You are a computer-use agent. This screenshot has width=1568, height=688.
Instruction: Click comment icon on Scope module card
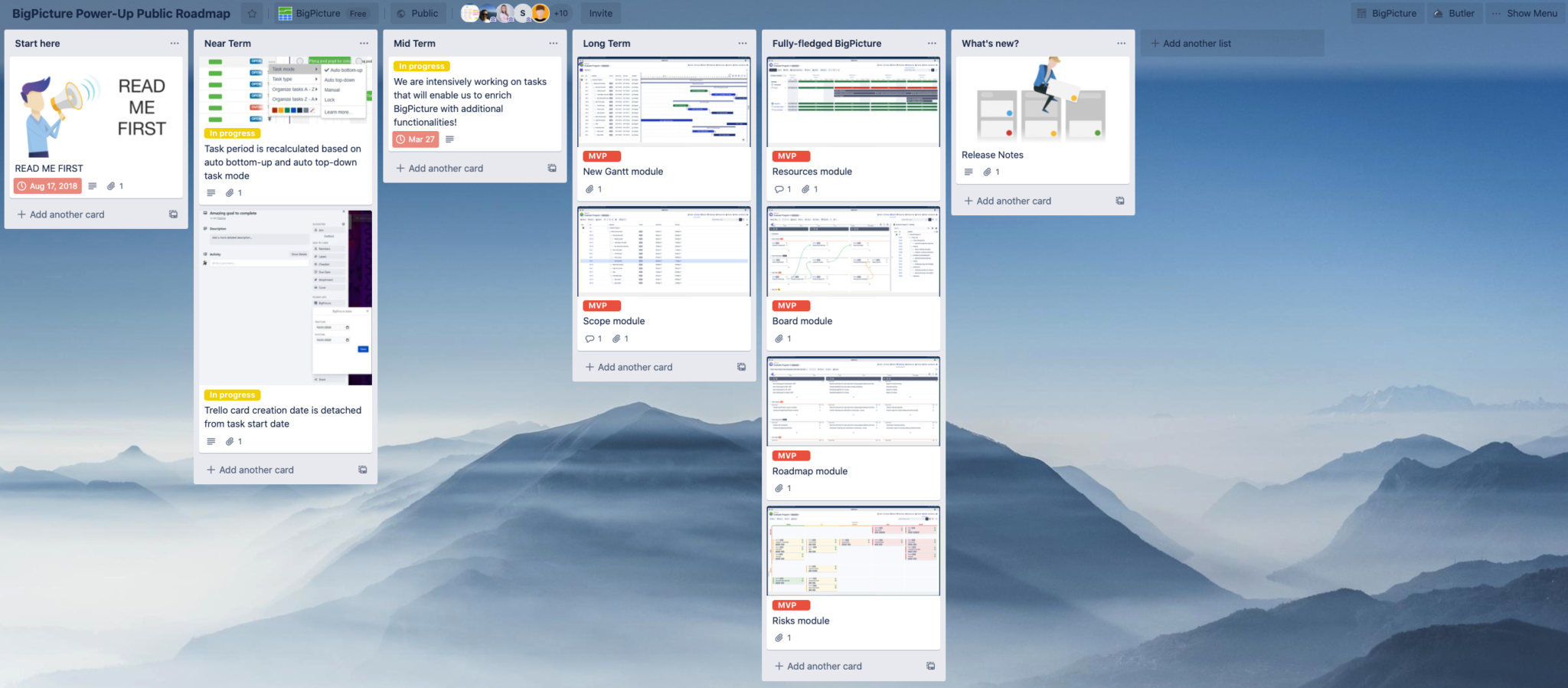590,339
